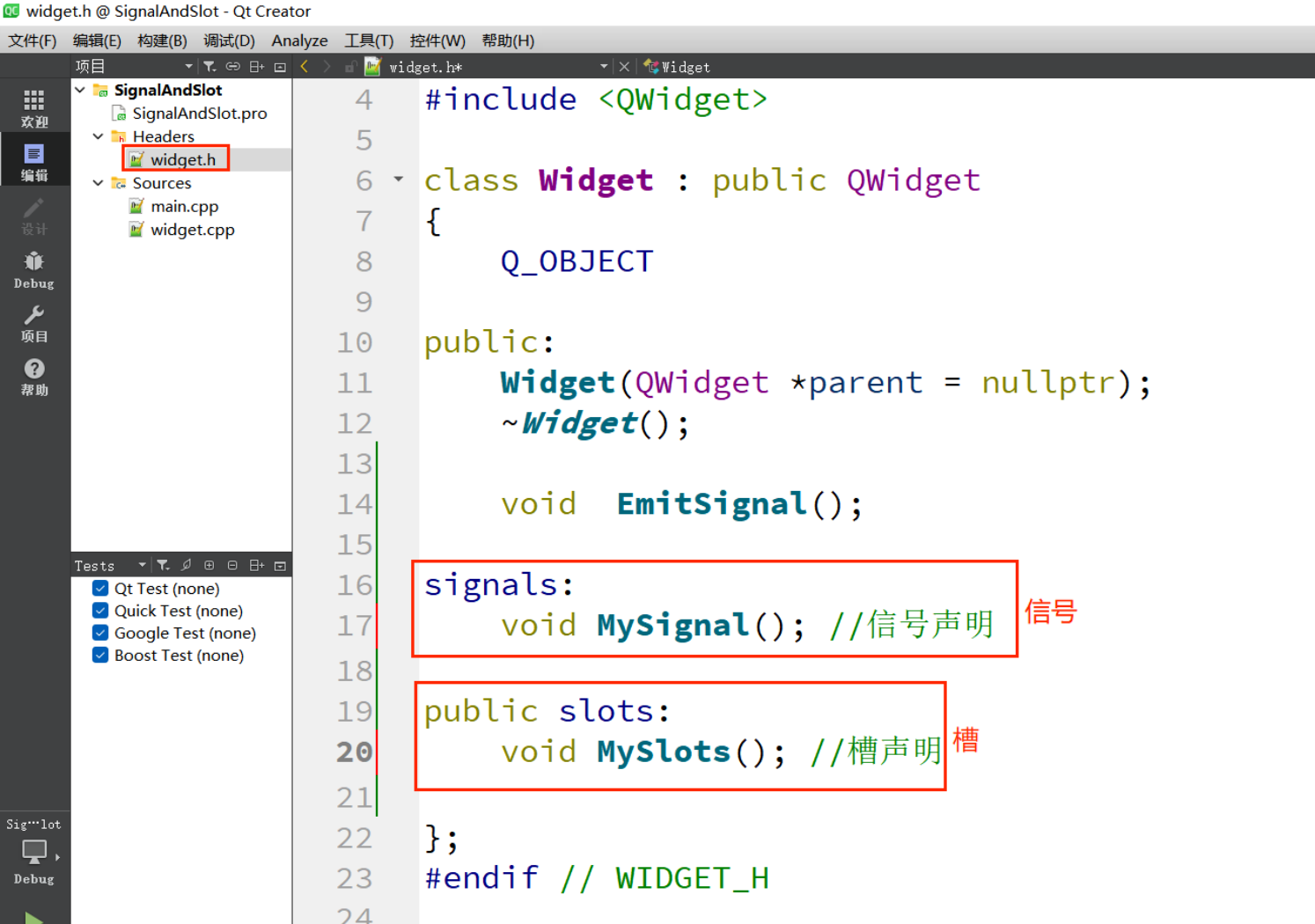Close the Tests side panel view
Viewport: 1315px width, 924px height.
pyautogui.click(x=280, y=566)
